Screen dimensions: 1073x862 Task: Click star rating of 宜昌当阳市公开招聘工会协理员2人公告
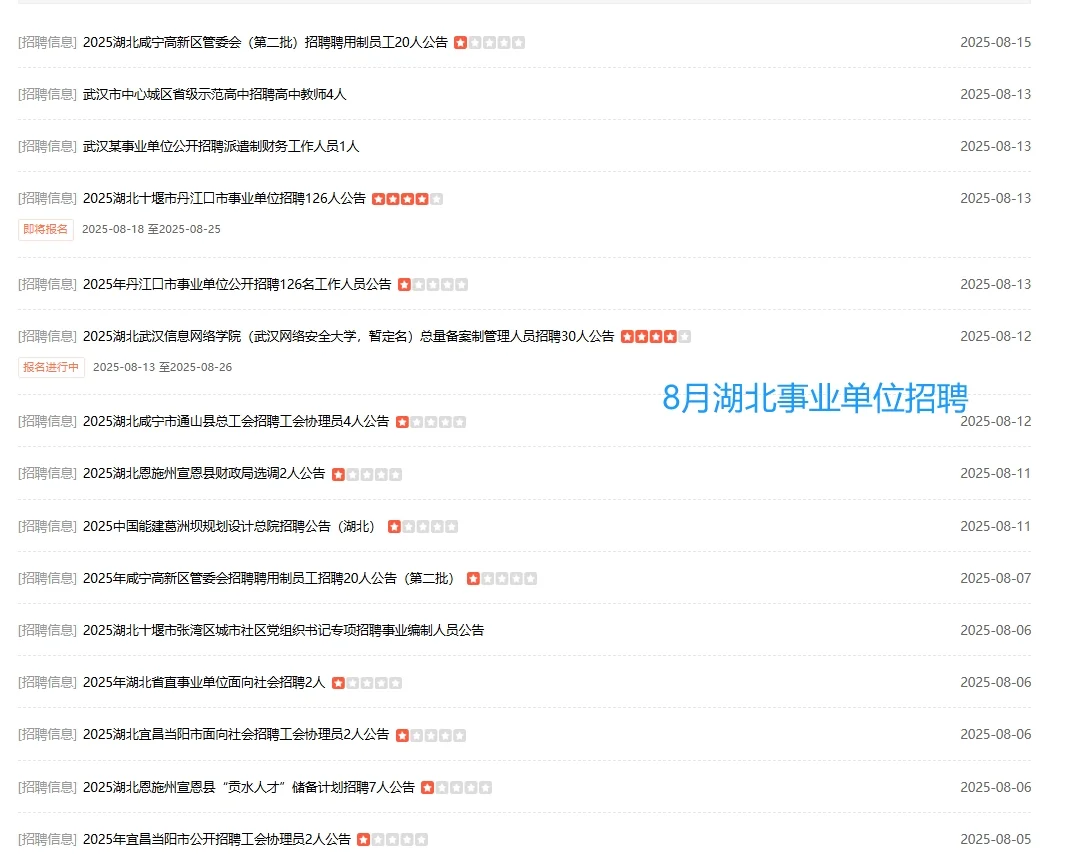click(x=392, y=839)
